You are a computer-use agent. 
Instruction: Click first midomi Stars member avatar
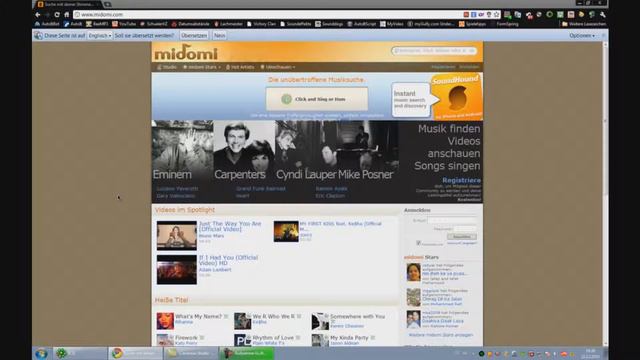(413, 272)
